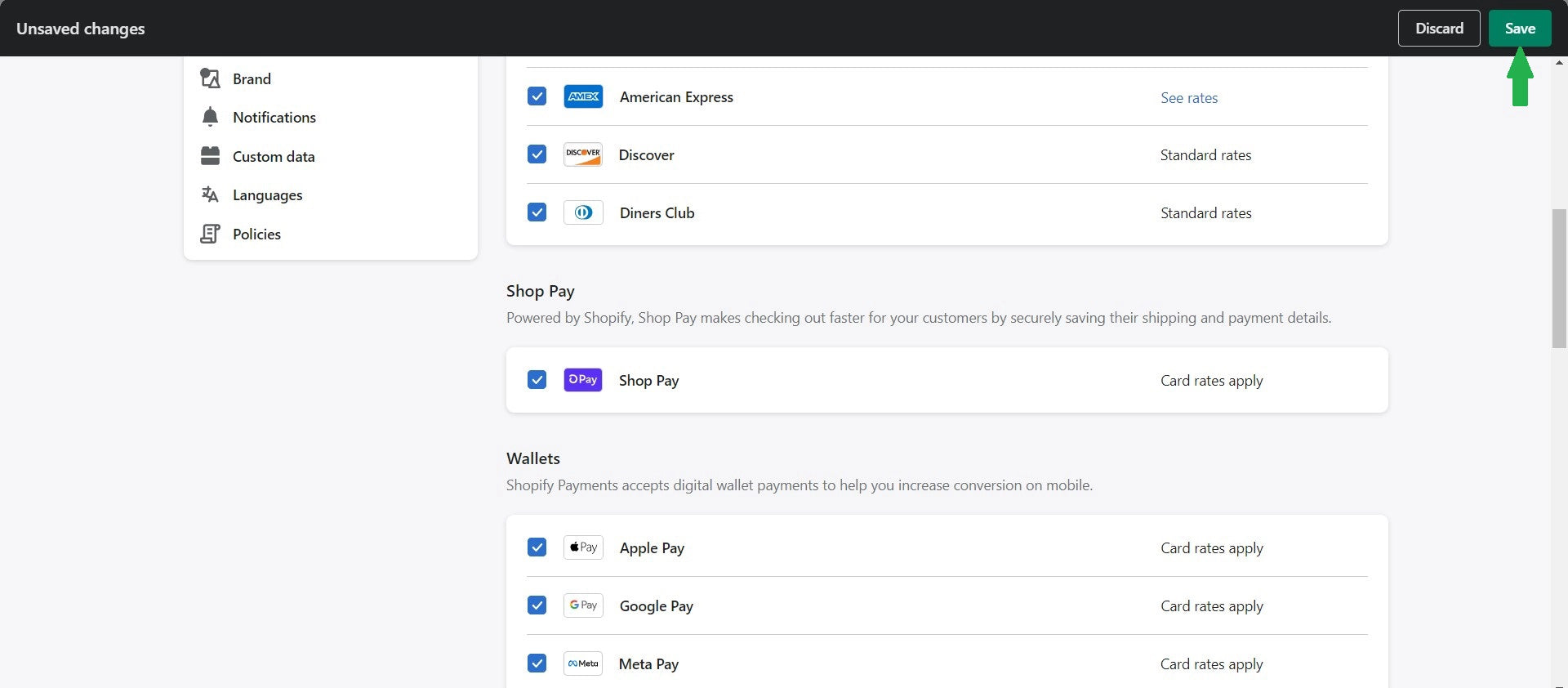Click the Notifications bell icon
The height and width of the screenshot is (688, 1568).
[x=210, y=117]
